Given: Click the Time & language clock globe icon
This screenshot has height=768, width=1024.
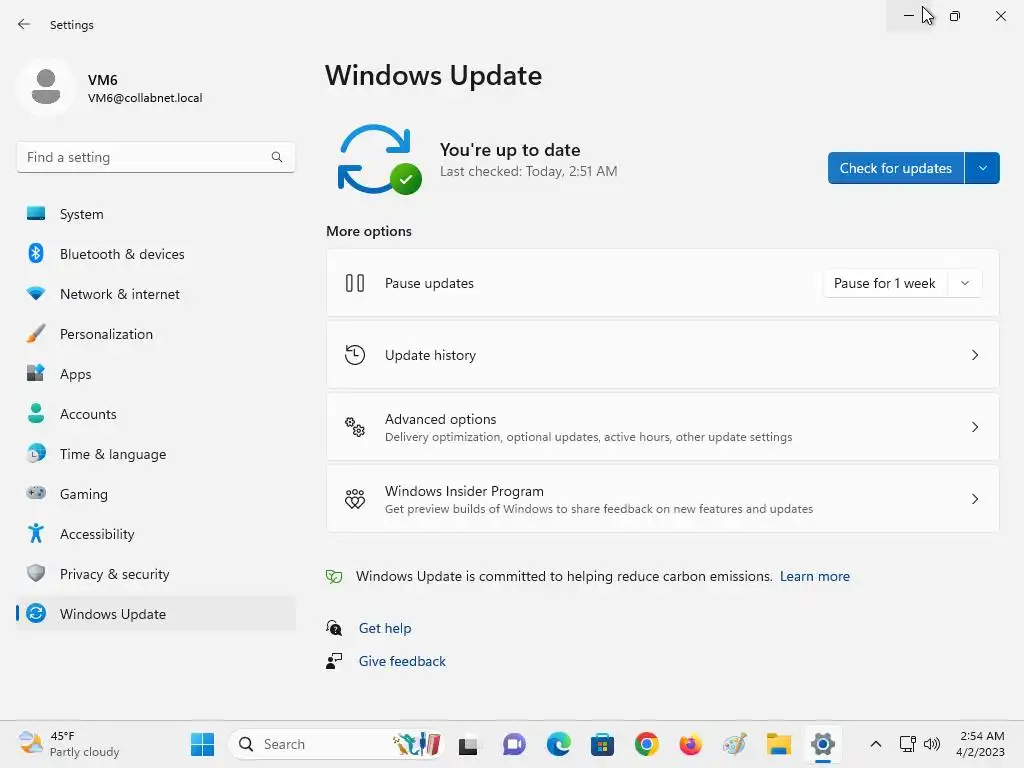Looking at the screenshot, I should pyautogui.click(x=36, y=453).
